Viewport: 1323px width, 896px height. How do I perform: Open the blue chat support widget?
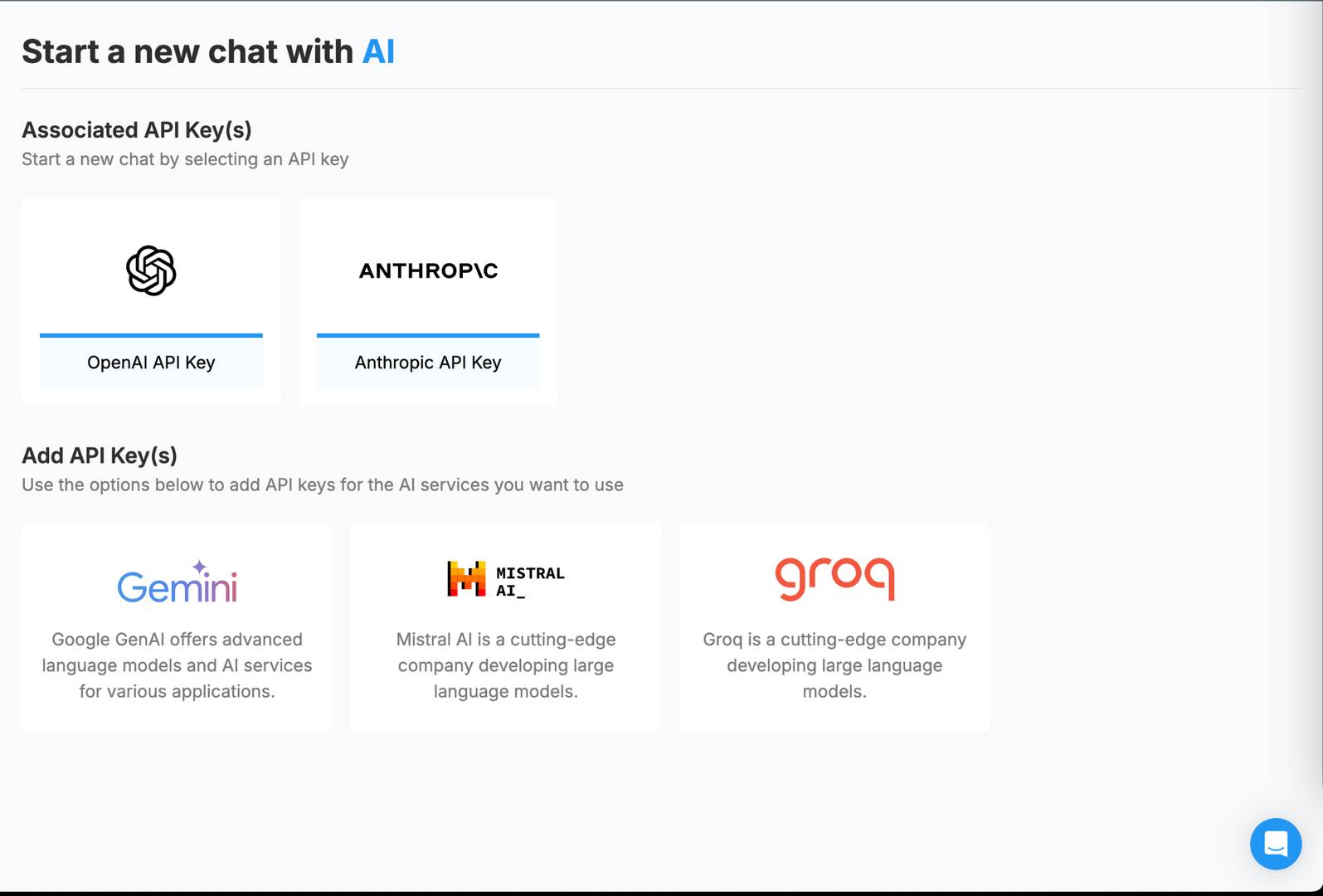[x=1275, y=844]
